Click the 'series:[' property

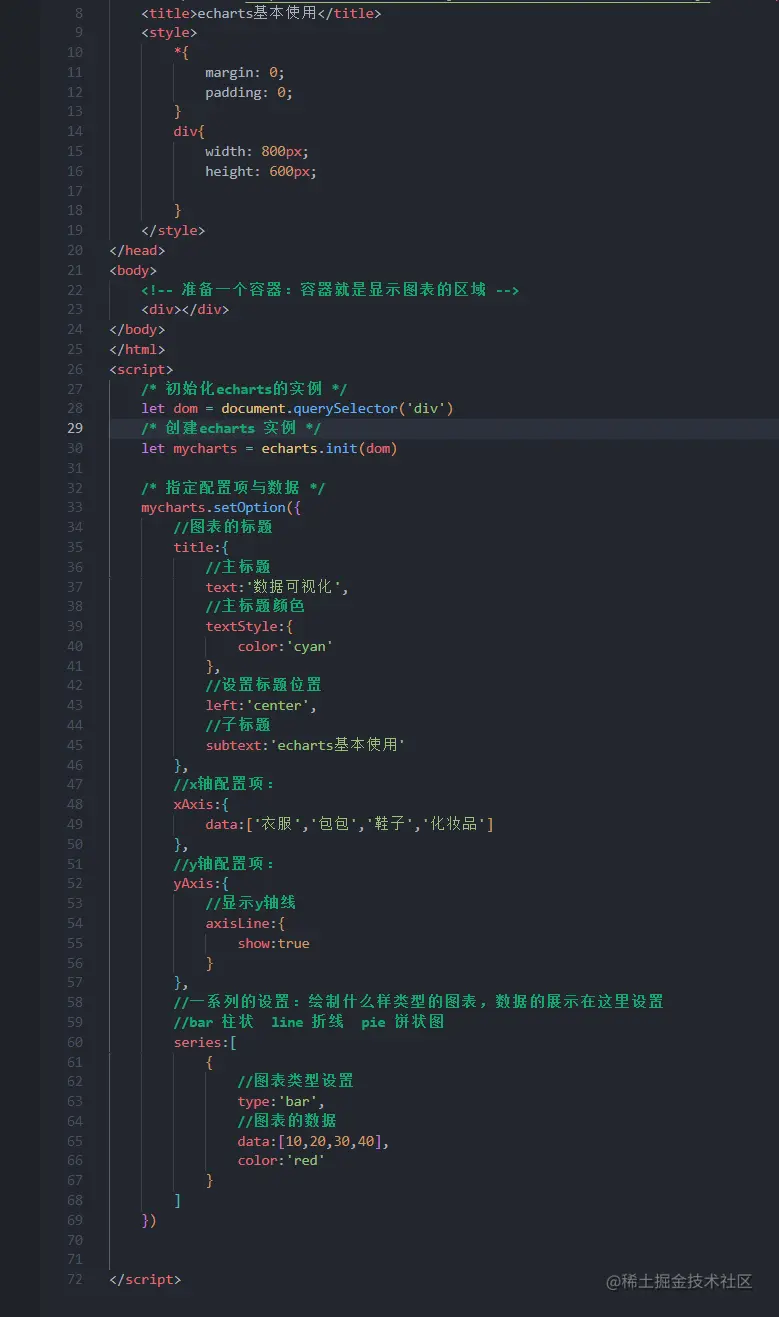point(205,1042)
